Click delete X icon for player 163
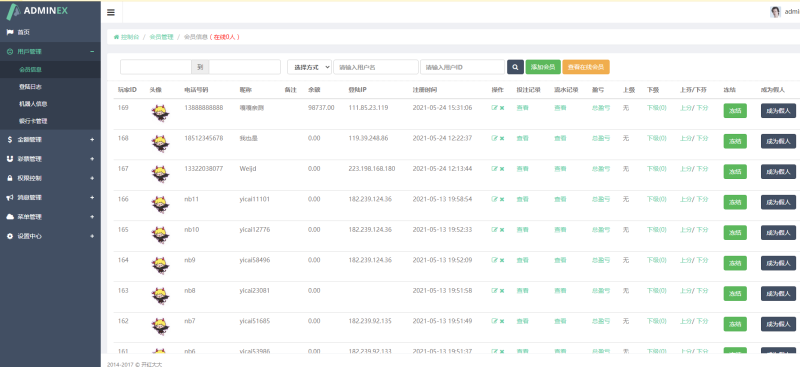 (502, 290)
